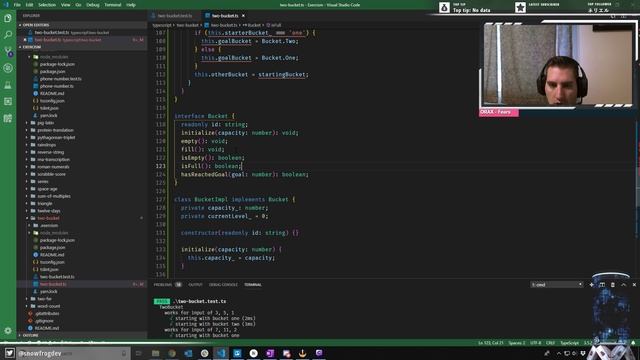Collapse the Open Editors section
The width and height of the screenshot is (640, 360).
pos(82,25)
